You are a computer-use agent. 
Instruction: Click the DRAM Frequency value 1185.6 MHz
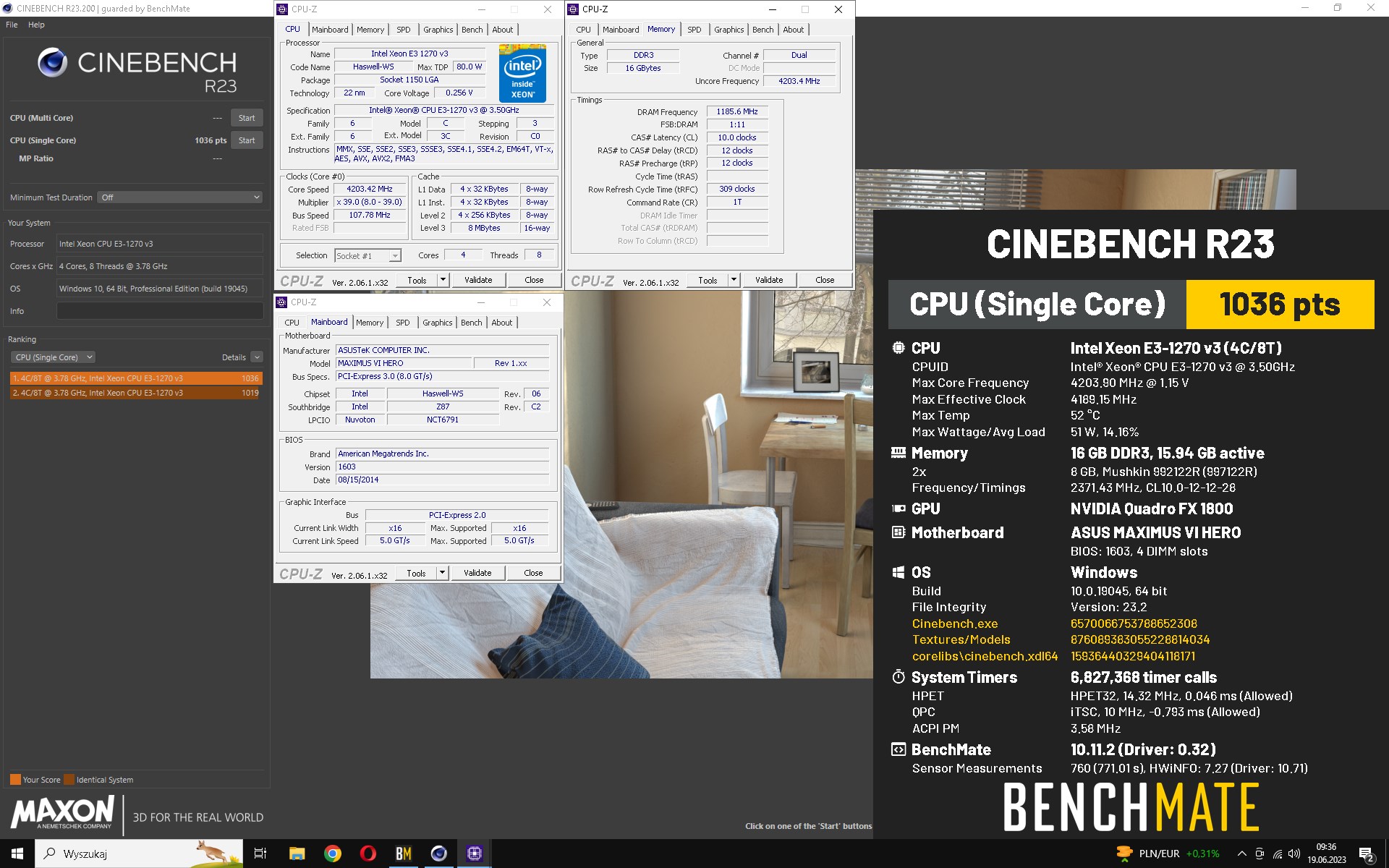pos(737,112)
